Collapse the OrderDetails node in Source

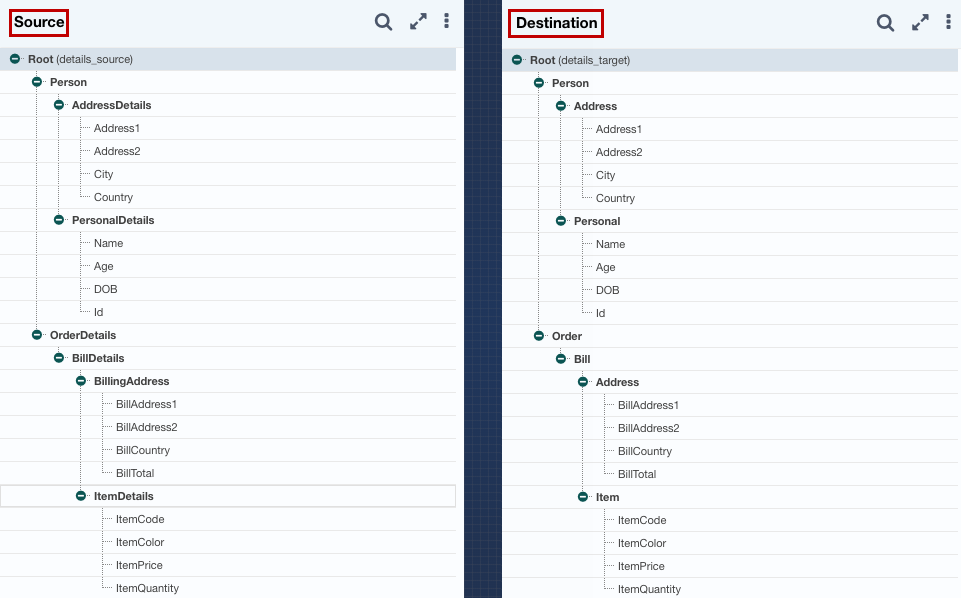click(37, 335)
